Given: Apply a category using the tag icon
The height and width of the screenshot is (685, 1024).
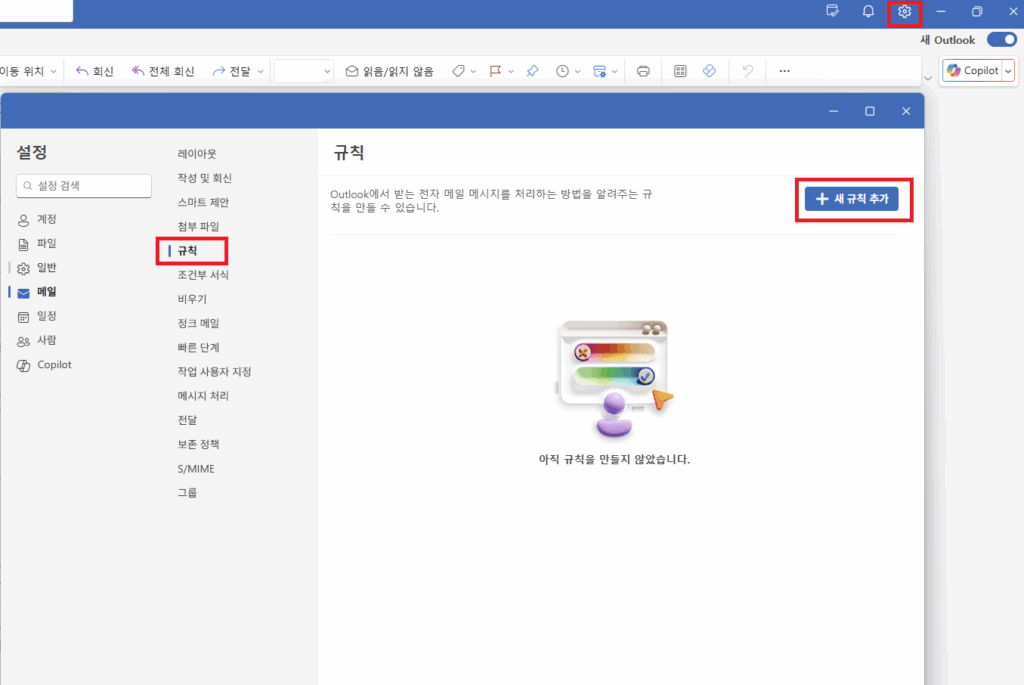Looking at the screenshot, I should click(459, 70).
